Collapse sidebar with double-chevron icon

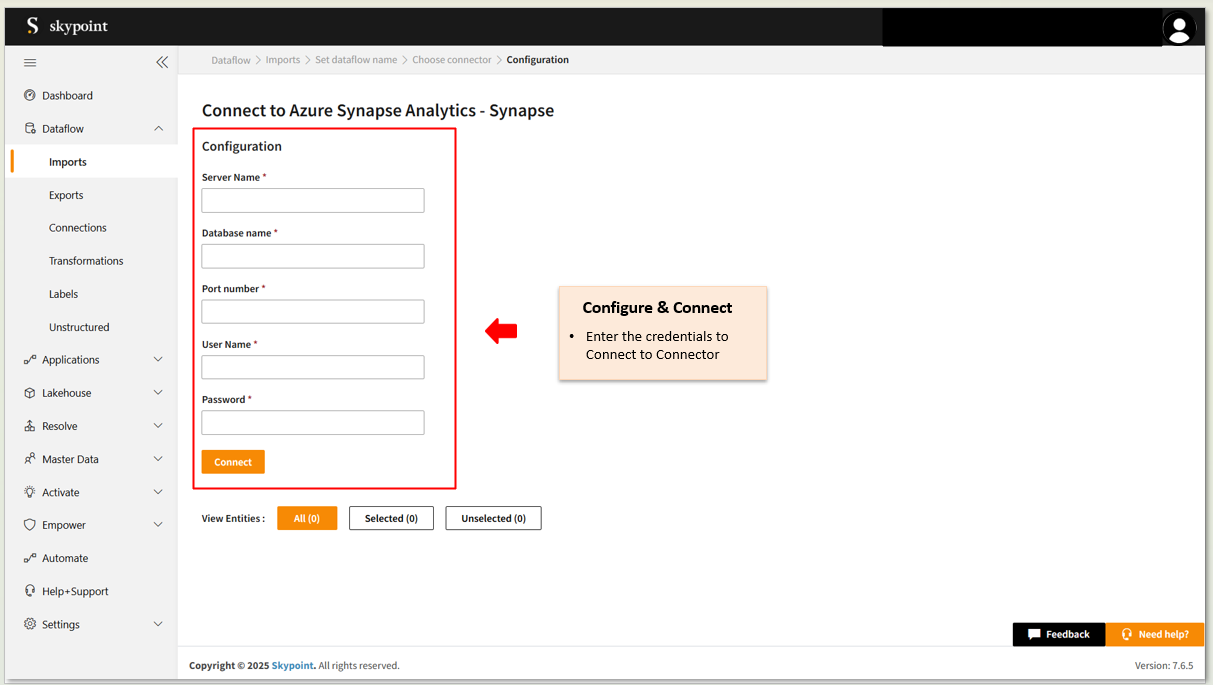[x=162, y=62]
